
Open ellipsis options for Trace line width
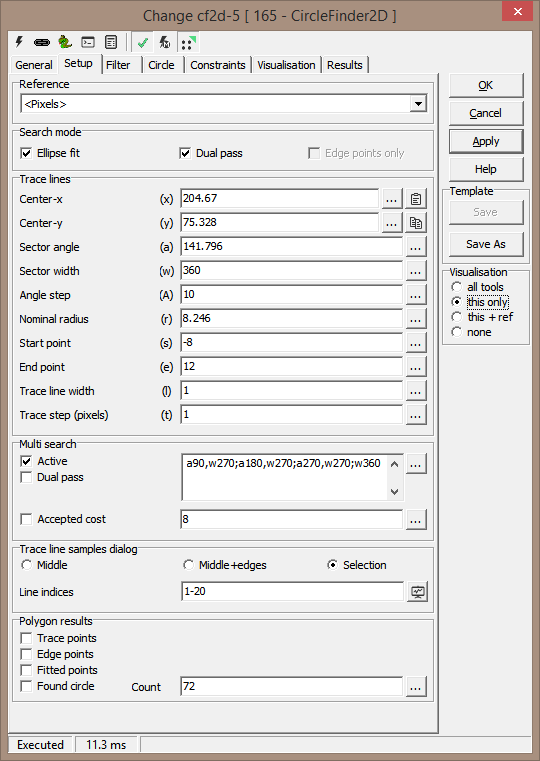tap(416, 391)
